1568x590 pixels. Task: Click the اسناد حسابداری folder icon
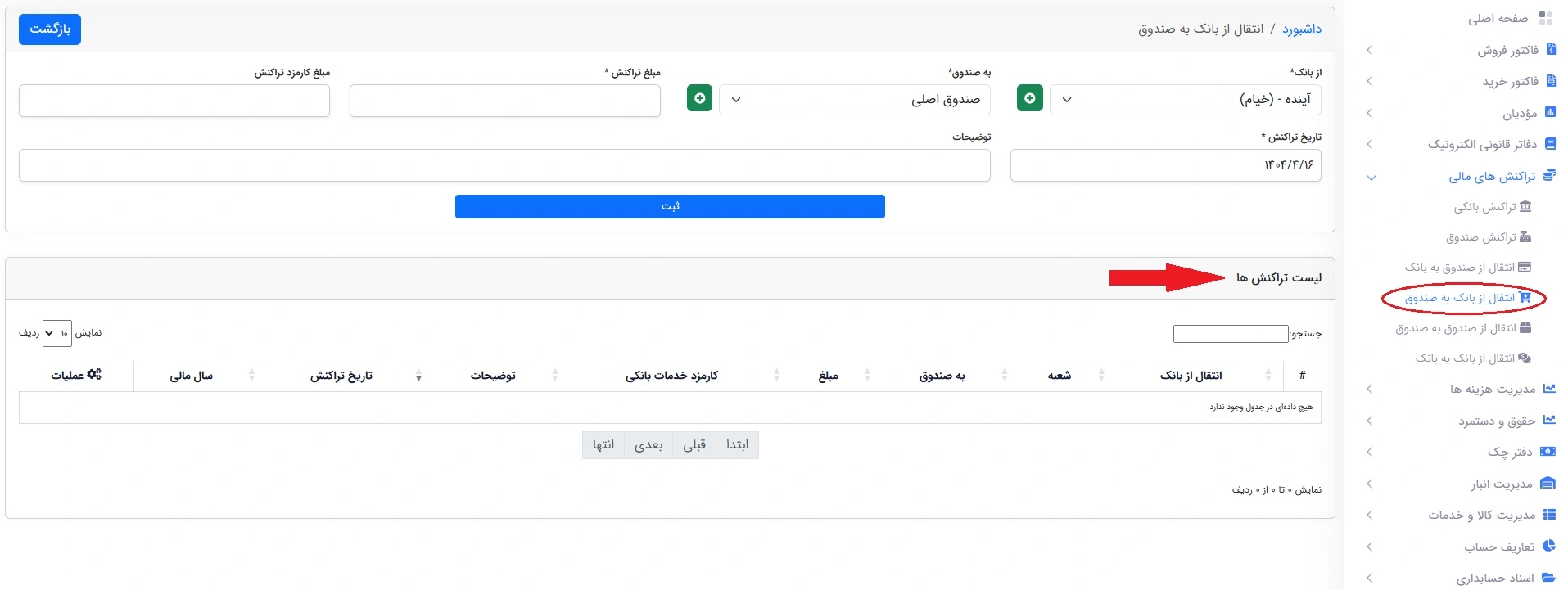(1548, 577)
